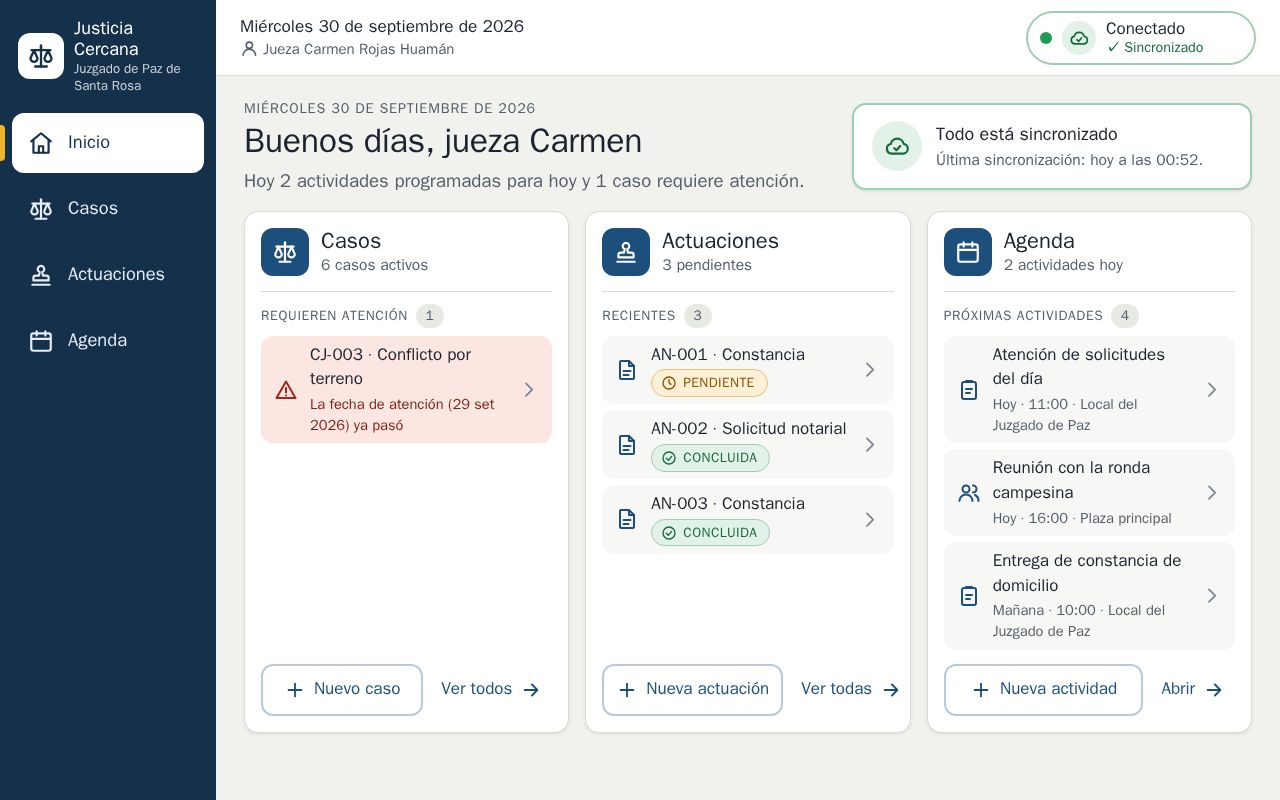Follow the 'Ver todas' link in Actuaciones
Viewport: 1280px width, 800px height.
click(x=850, y=690)
